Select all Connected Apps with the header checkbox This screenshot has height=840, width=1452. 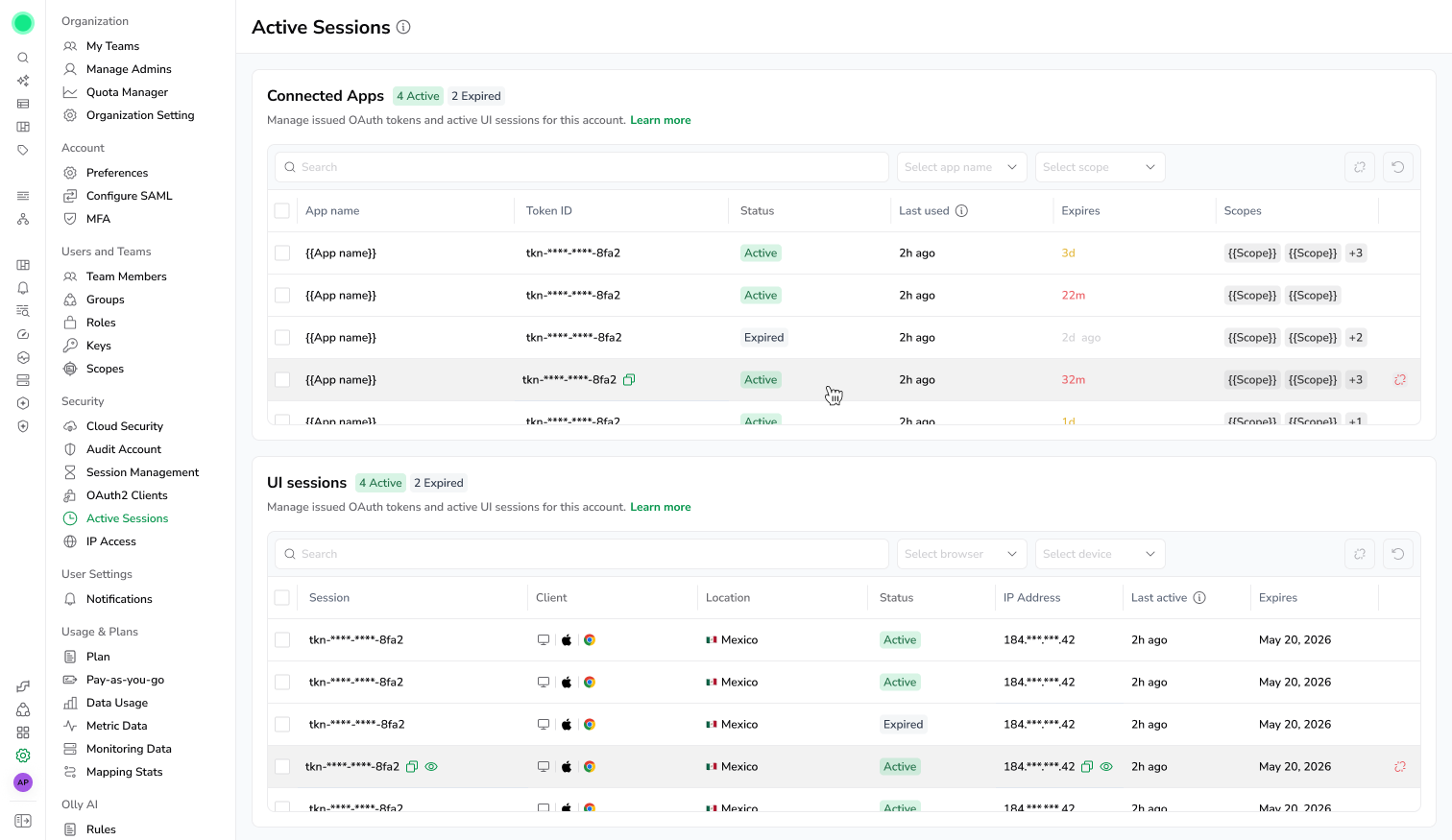282,211
